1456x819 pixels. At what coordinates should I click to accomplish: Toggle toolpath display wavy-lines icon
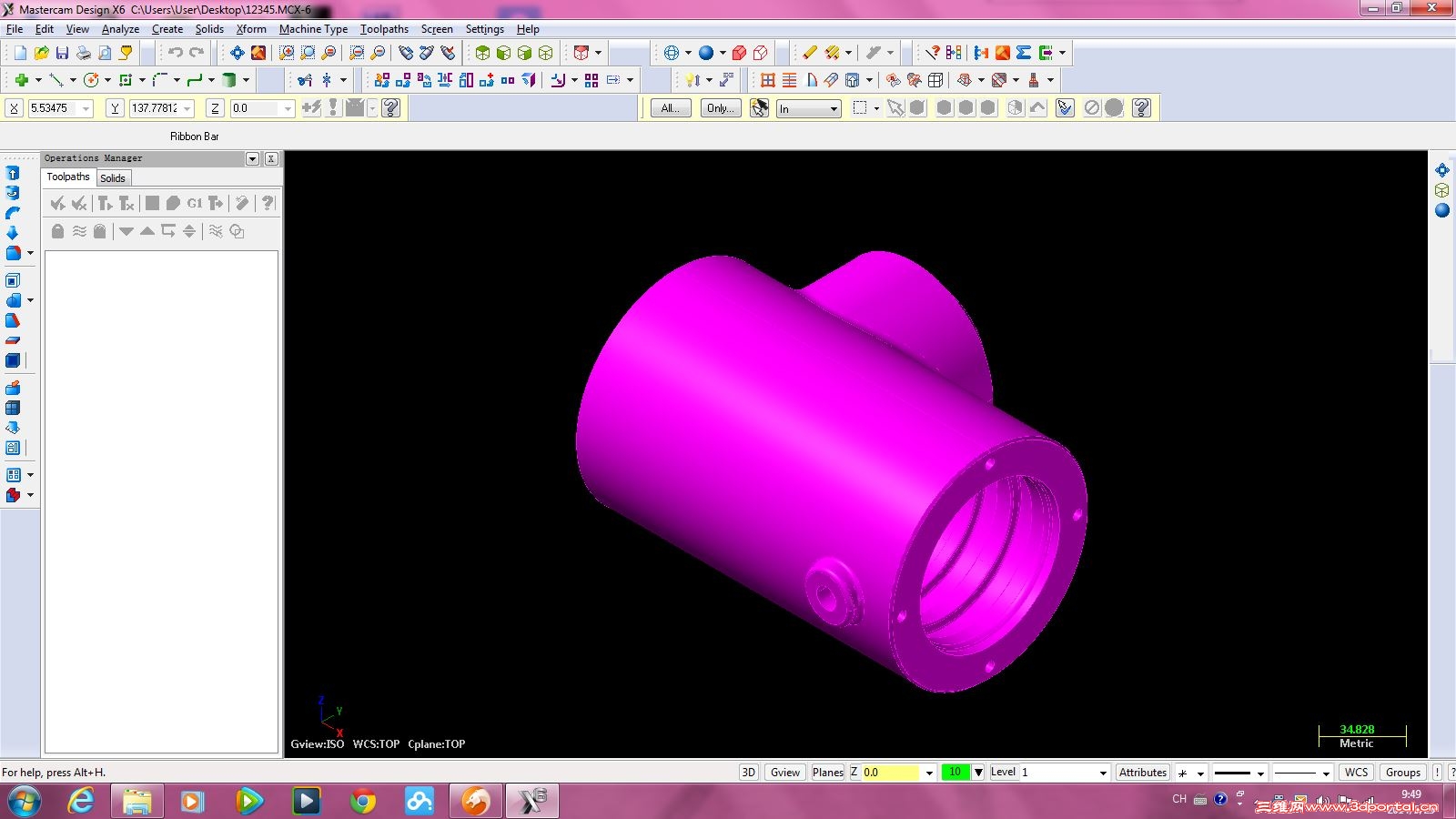79,231
